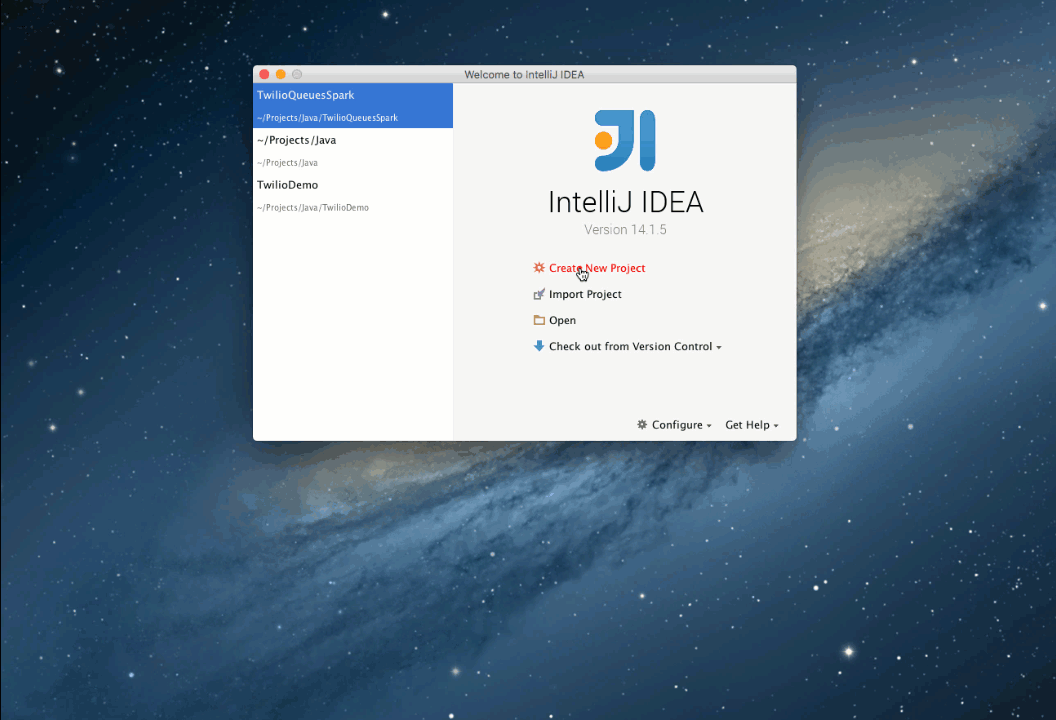Click the Import Project icon
This screenshot has height=720, width=1056.
tap(539, 294)
